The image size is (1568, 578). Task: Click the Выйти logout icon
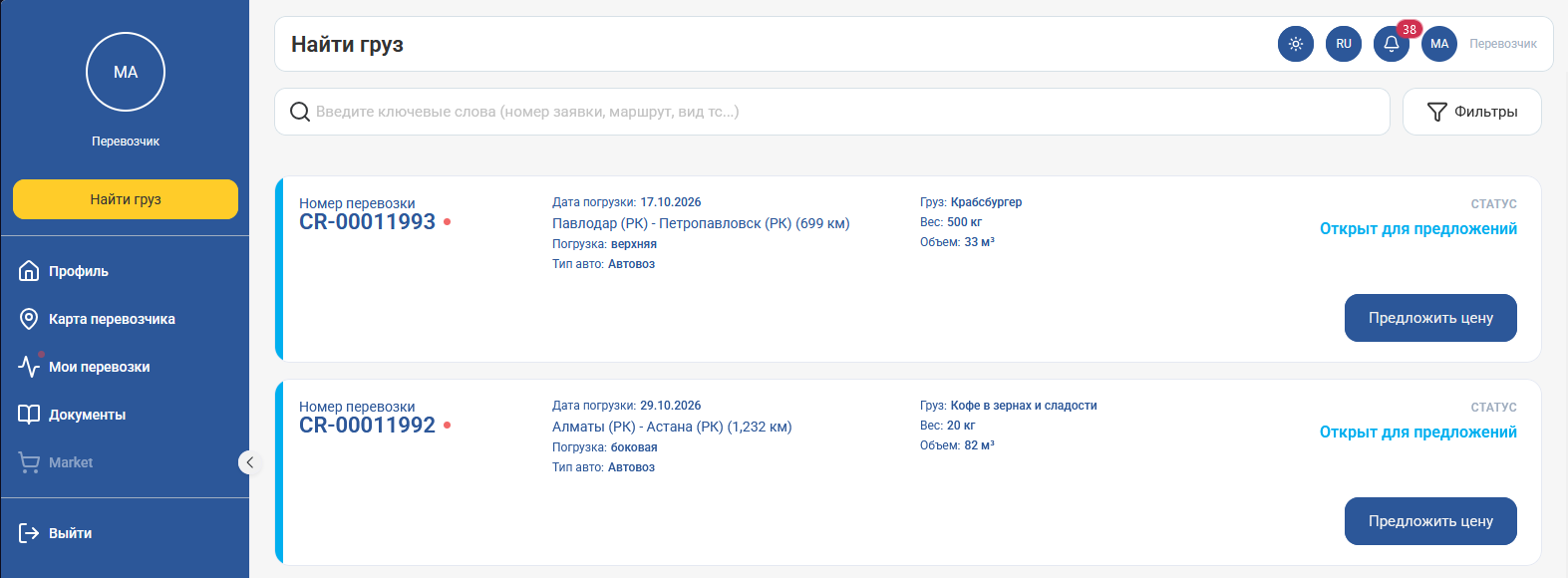pyautogui.click(x=29, y=533)
